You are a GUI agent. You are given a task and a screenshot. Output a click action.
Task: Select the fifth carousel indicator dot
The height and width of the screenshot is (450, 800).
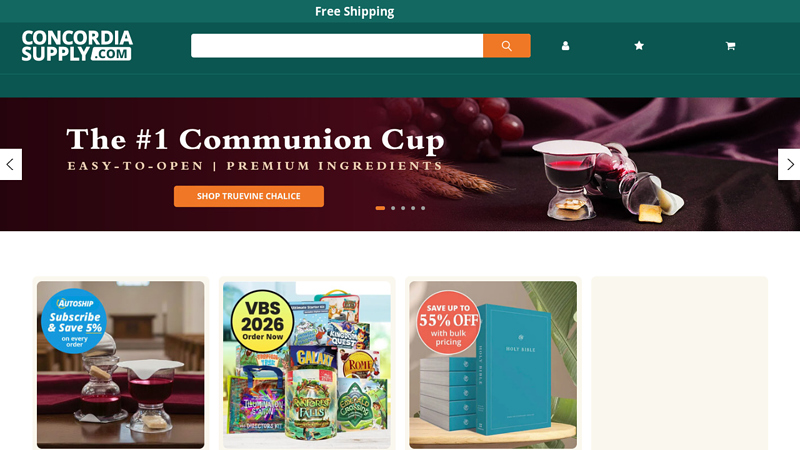tap(423, 208)
